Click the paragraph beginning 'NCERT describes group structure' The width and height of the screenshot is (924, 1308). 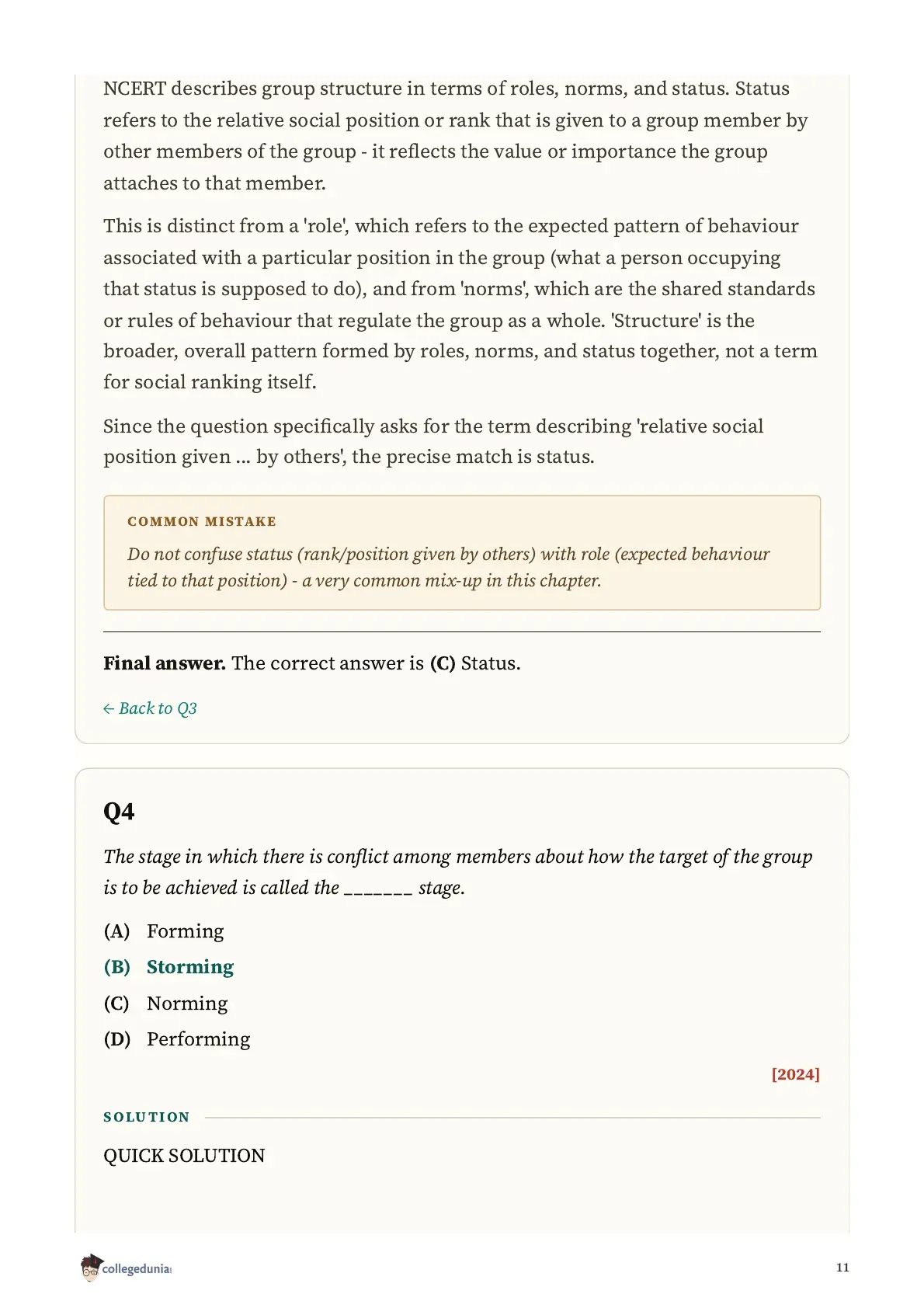[x=456, y=136]
